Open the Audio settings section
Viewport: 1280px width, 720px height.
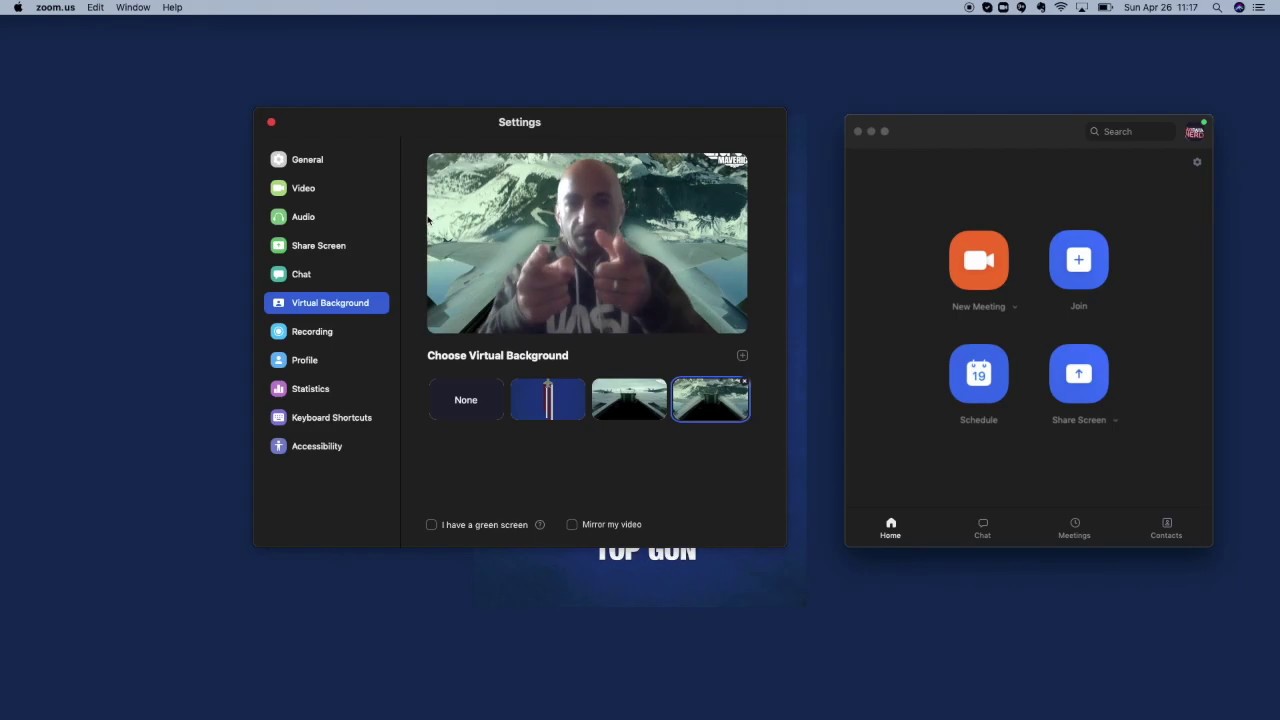[326, 217]
